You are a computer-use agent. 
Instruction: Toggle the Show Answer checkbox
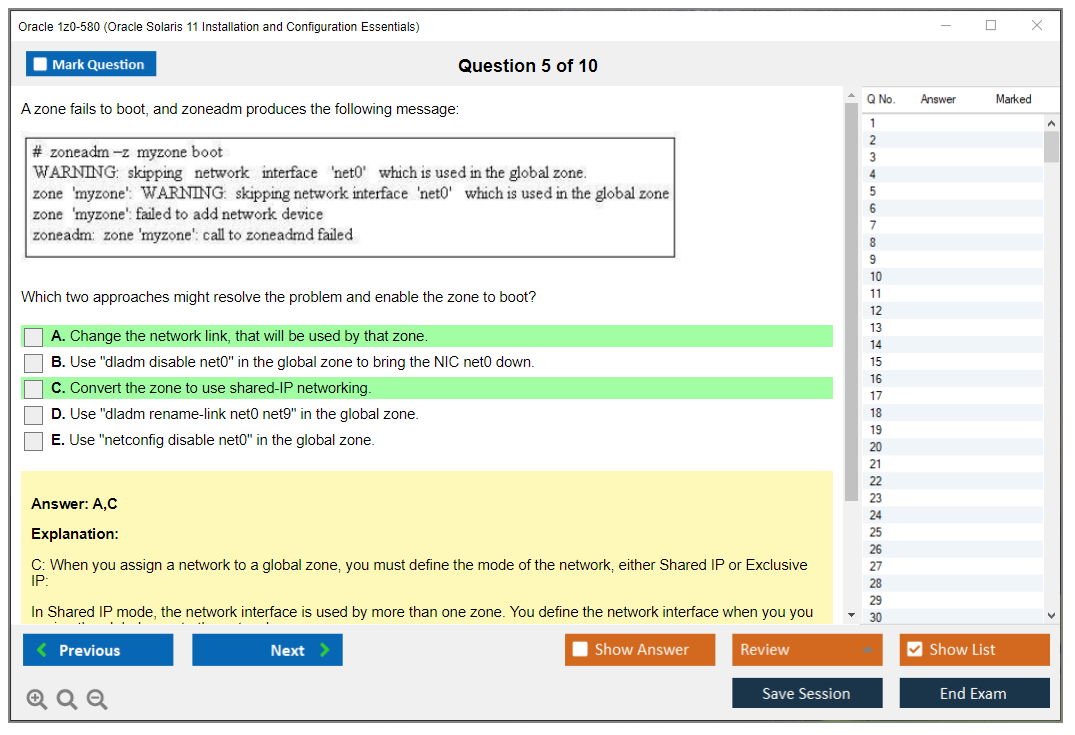580,650
